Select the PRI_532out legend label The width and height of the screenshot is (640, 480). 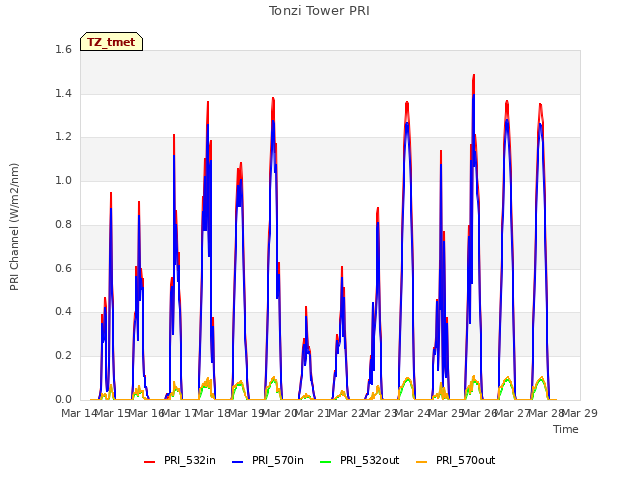pyautogui.click(x=369, y=461)
